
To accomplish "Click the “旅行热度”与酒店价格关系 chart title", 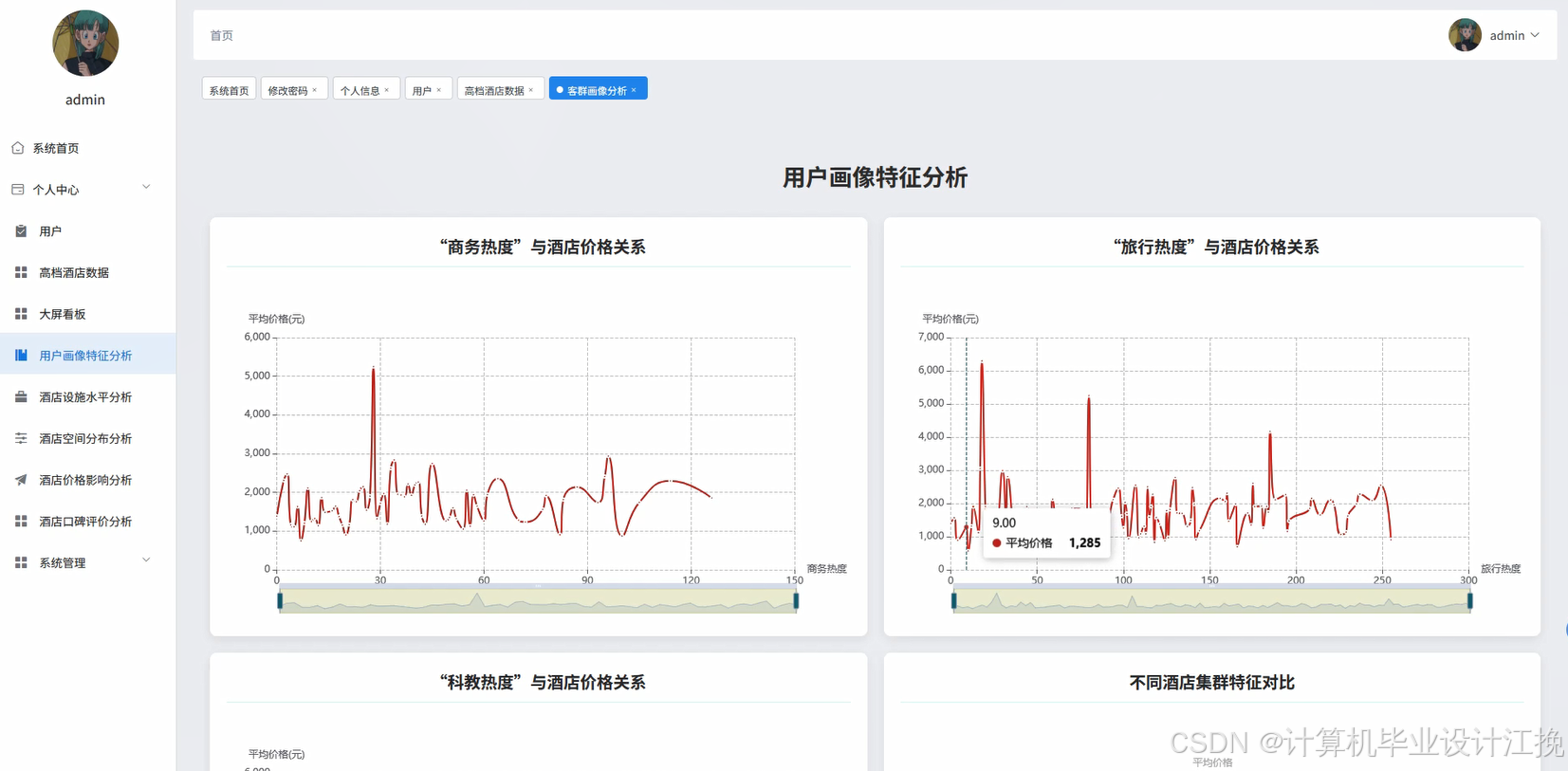I will [1216, 247].
